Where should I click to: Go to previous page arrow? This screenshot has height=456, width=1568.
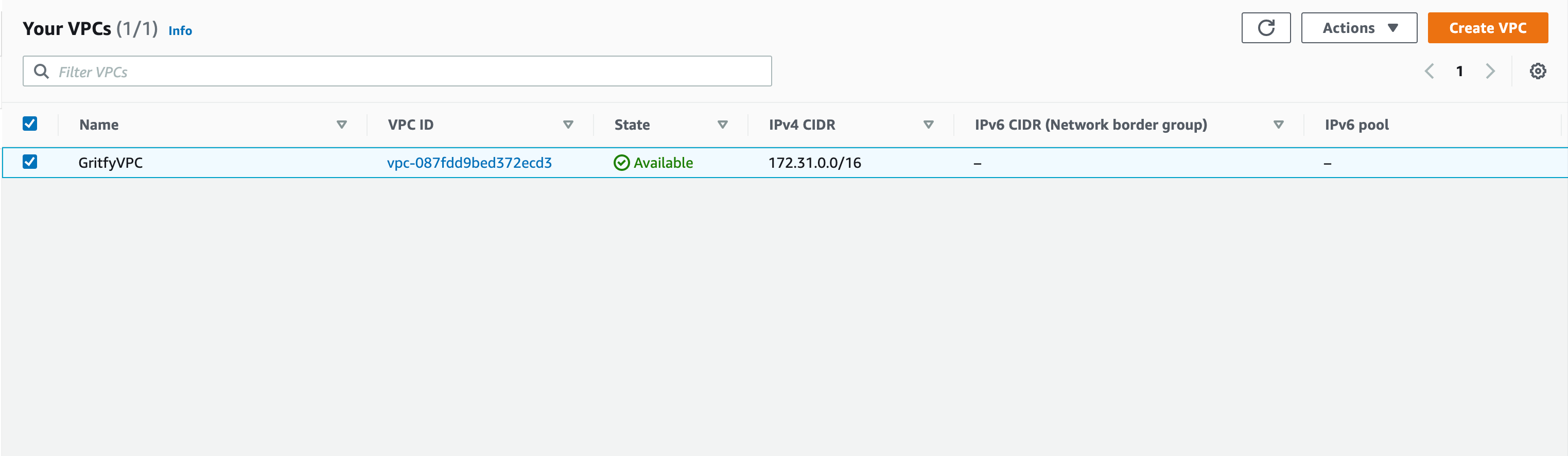(x=1429, y=71)
